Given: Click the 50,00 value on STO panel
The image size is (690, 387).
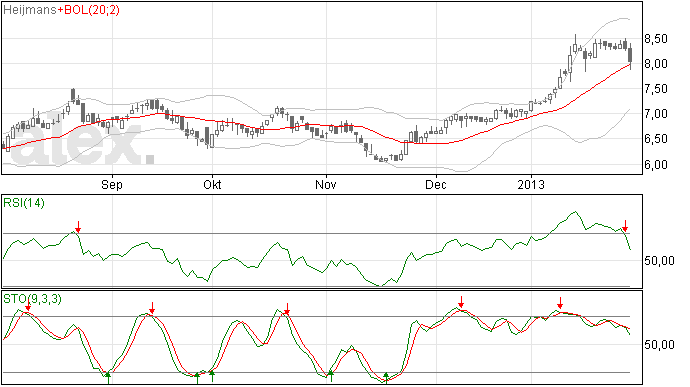Looking at the screenshot, I should point(659,345).
